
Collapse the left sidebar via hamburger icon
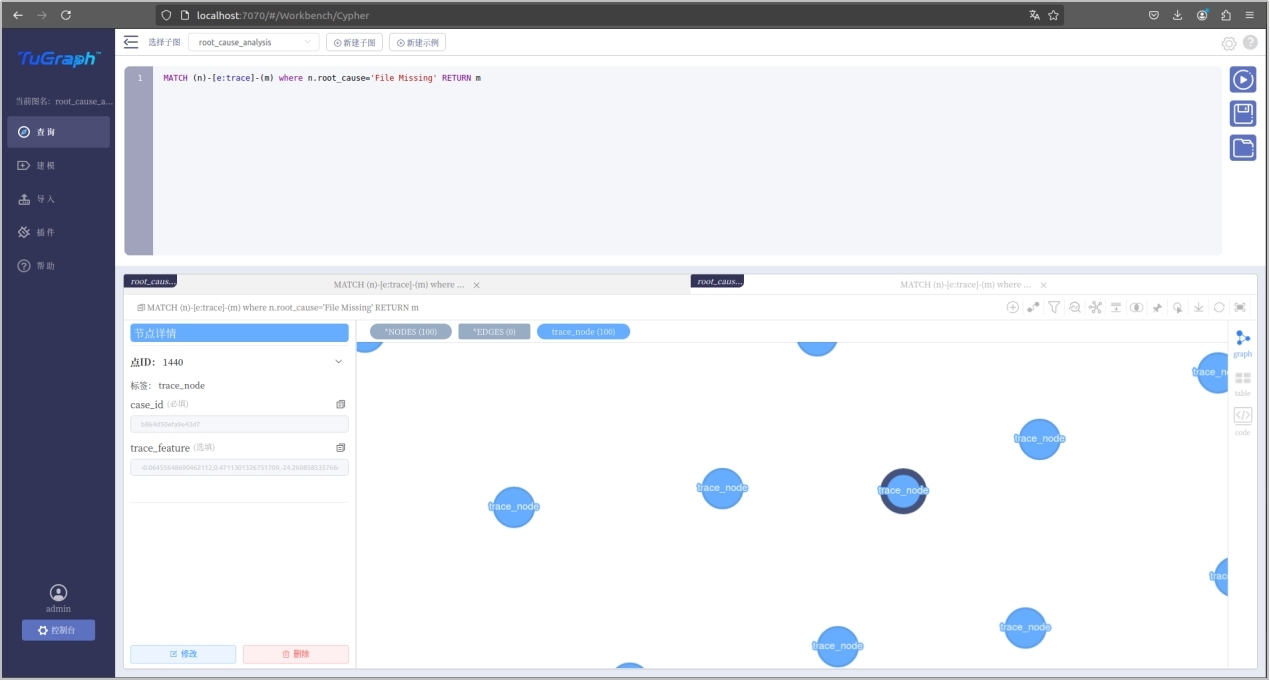(x=131, y=42)
